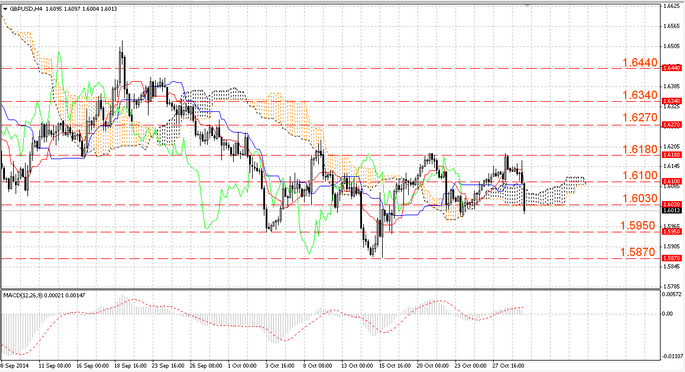685x372 pixels.
Task: Click the GBPUSD,H4 chart title text
Action: click(26, 9)
